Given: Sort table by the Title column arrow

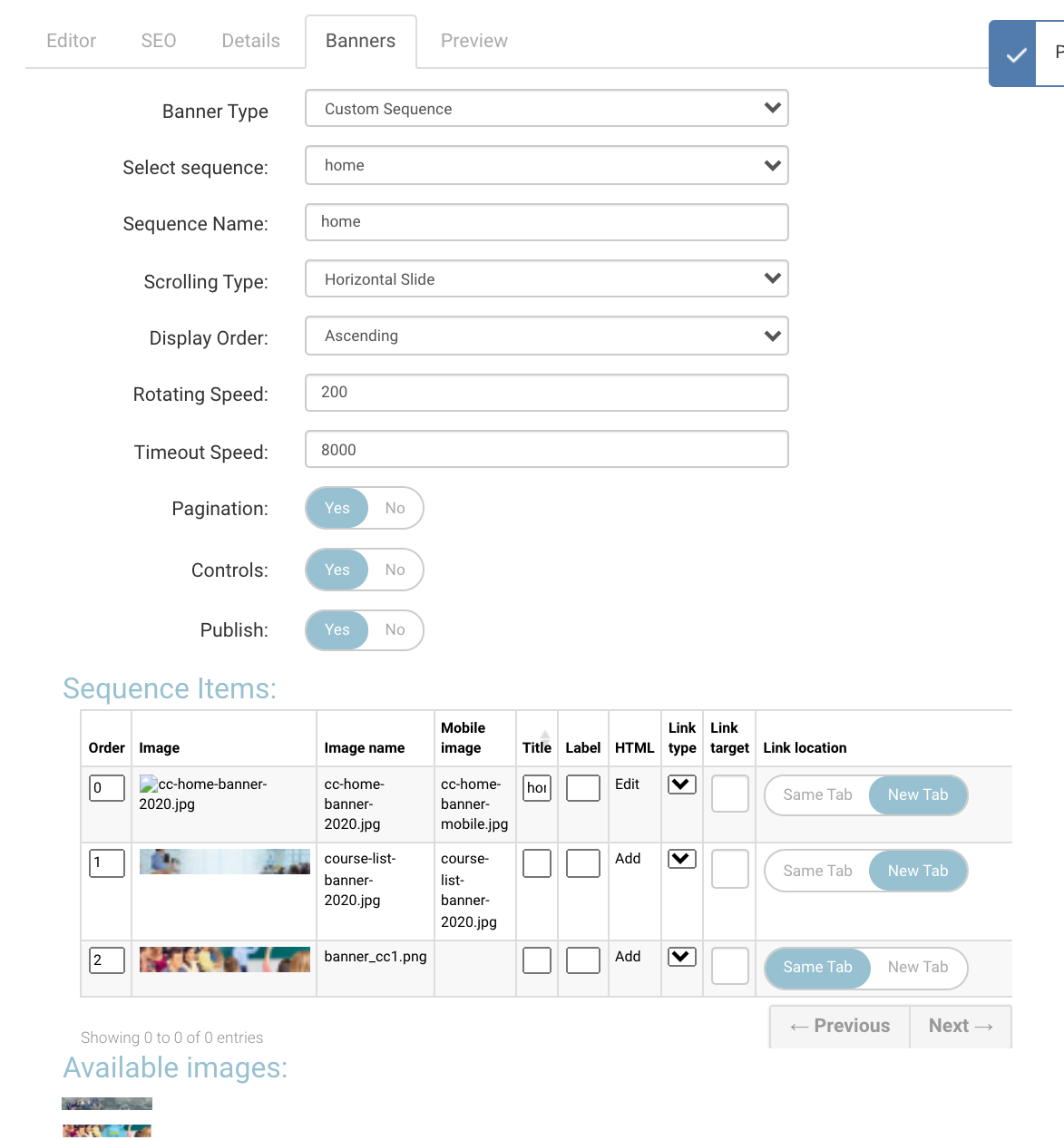Looking at the screenshot, I should tap(545, 735).
